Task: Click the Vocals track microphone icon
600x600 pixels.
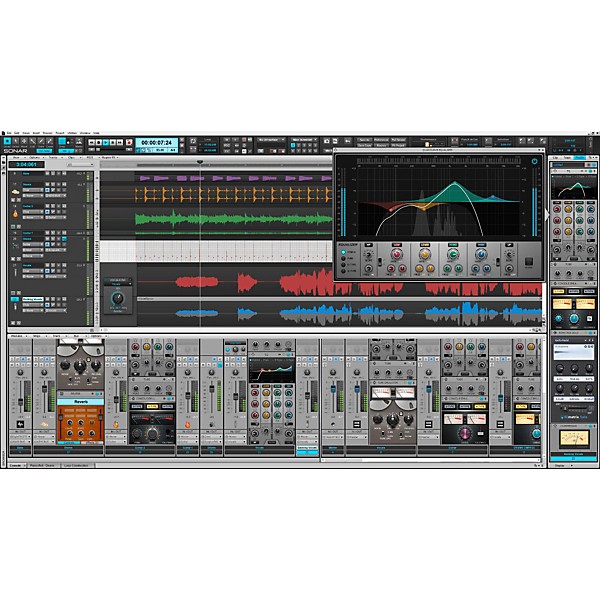Action: (15, 273)
